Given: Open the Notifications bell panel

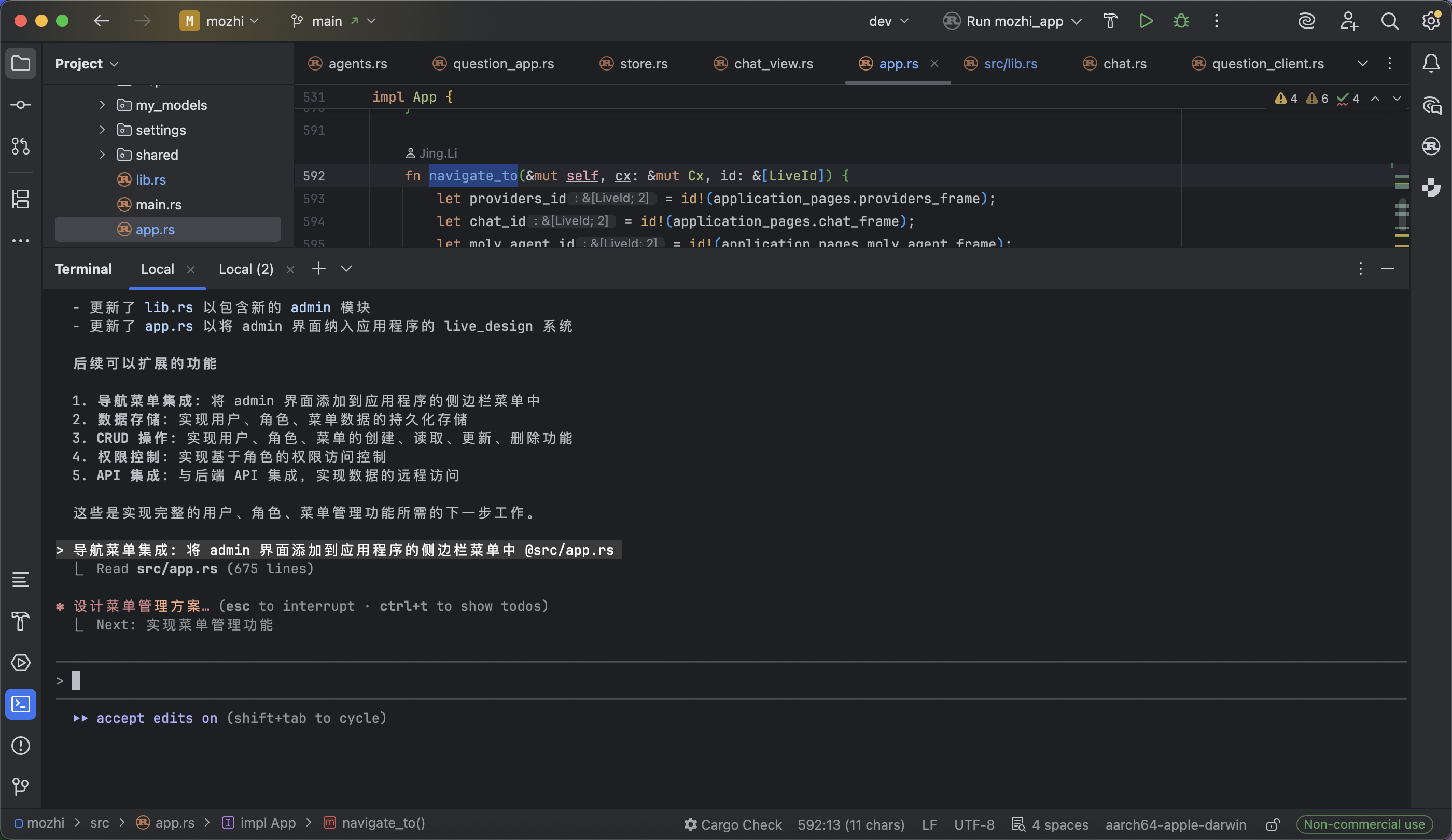Looking at the screenshot, I should [x=1431, y=63].
